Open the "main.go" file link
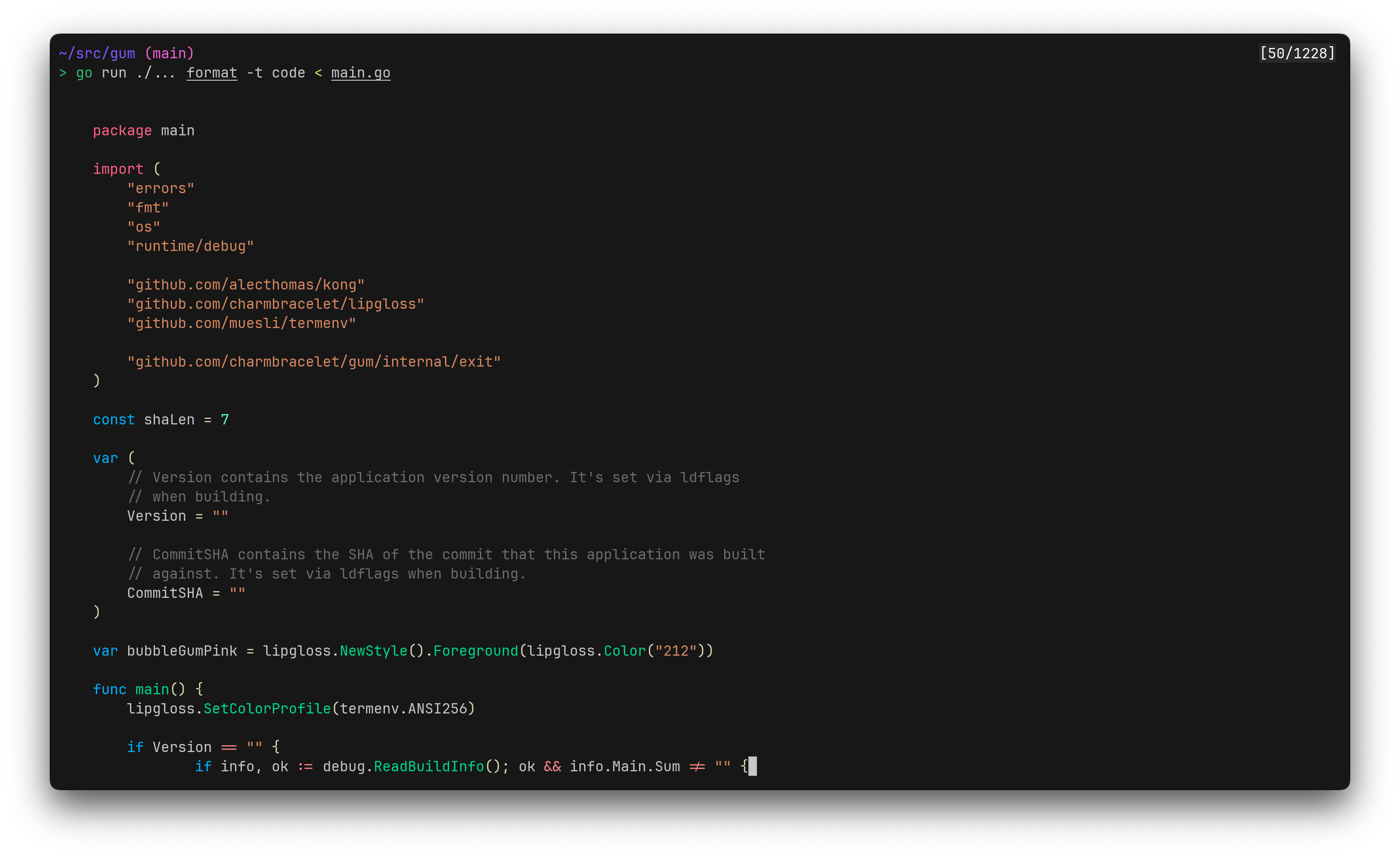The width and height of the screenshot is (1400, 856). 360,73
